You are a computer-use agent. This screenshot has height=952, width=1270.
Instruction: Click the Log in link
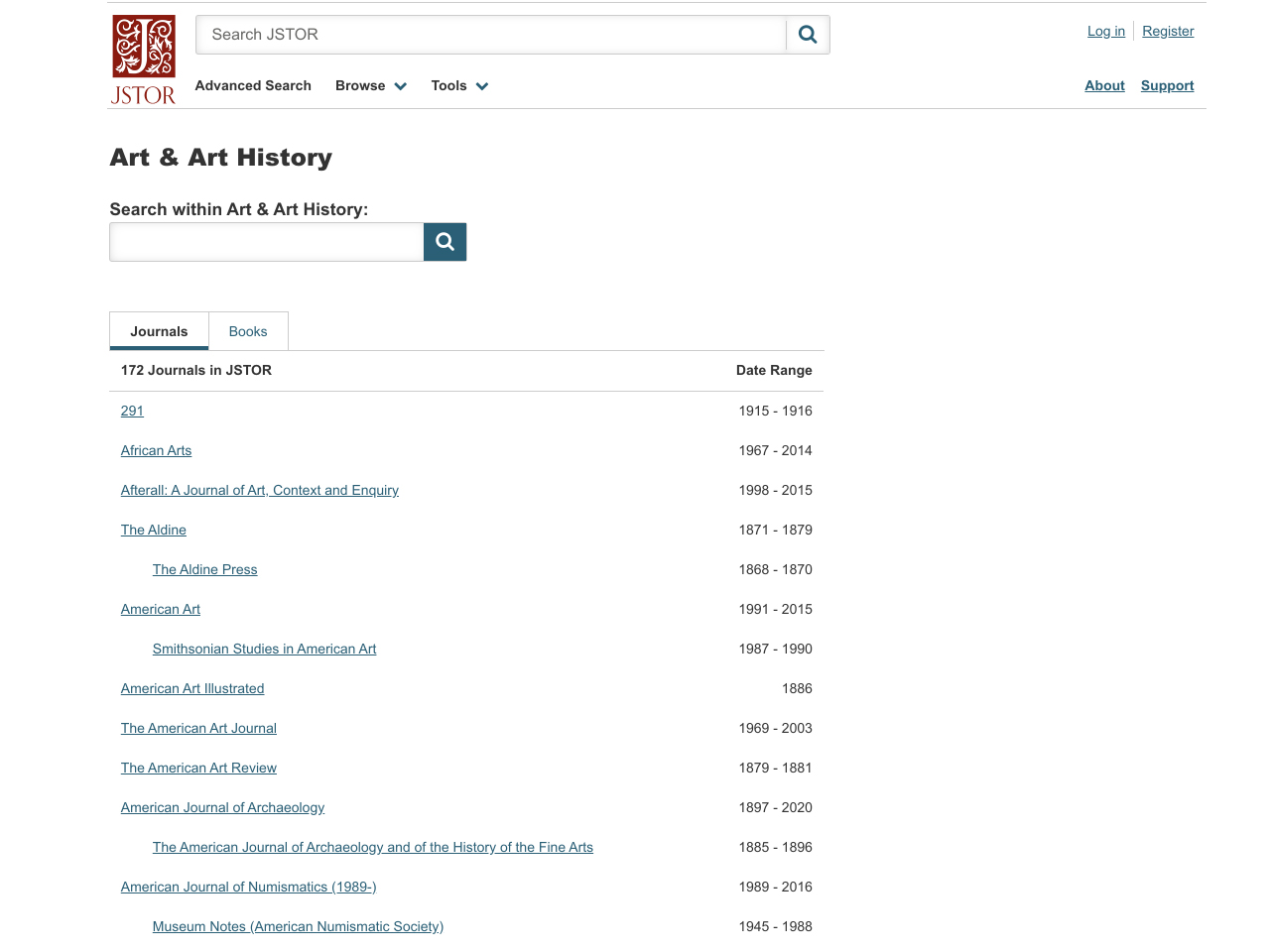(x=1106, y=31)
